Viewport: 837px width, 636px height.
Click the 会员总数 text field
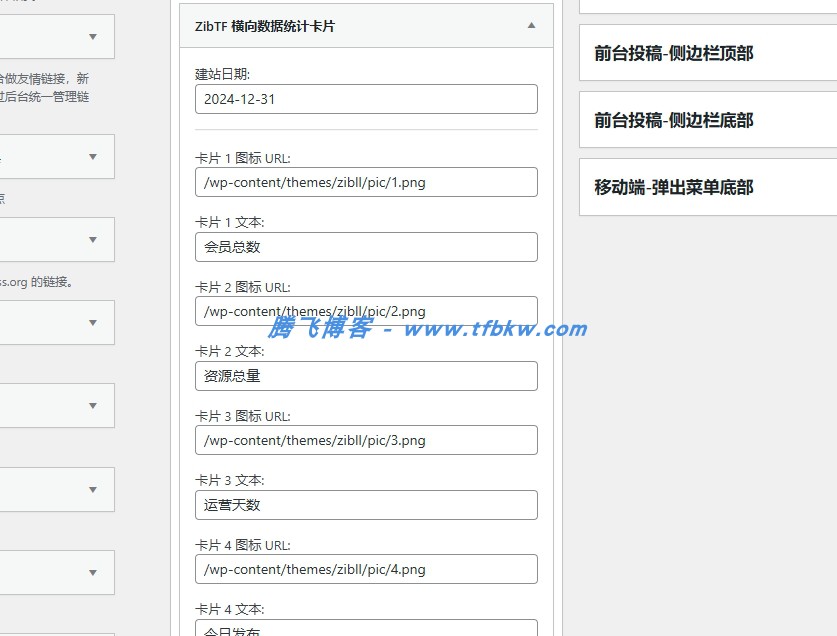tap(365, 247)
